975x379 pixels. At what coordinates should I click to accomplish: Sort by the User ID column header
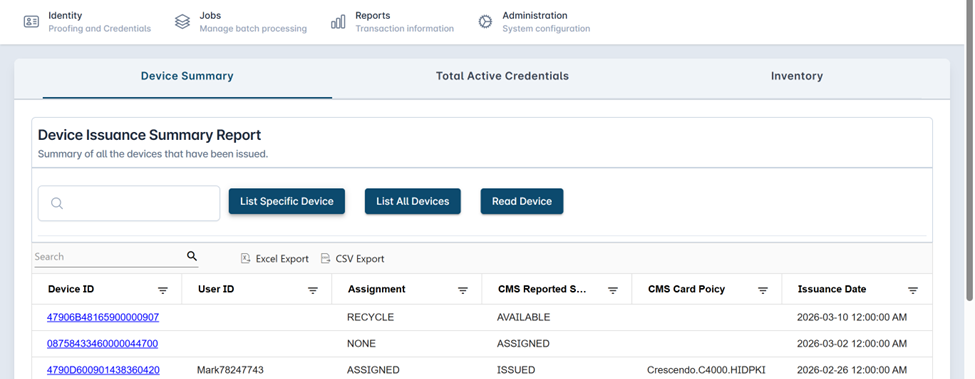(216, 289)
